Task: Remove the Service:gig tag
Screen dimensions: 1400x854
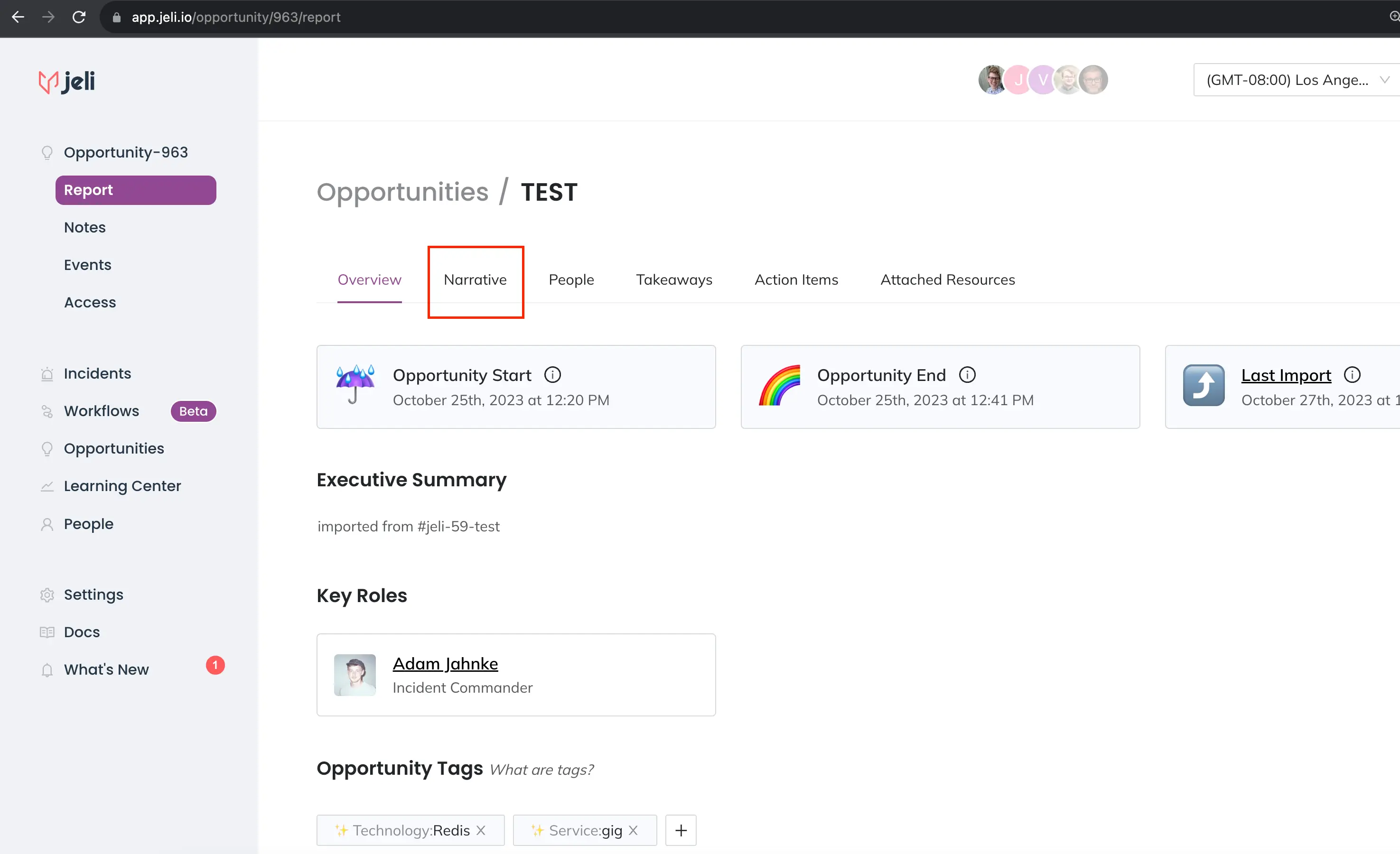Action: (634, 830)
